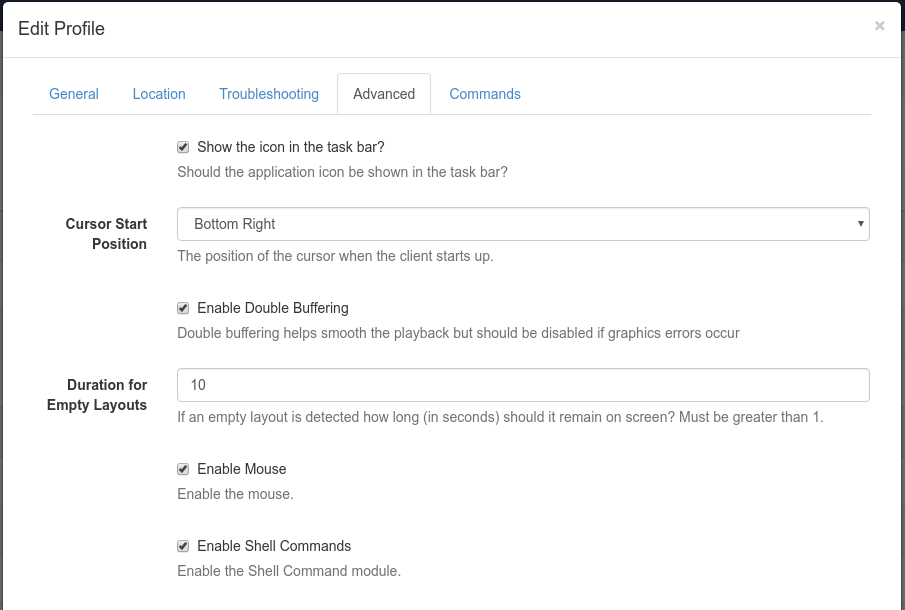This screenshot has height=610, width=905.
Task: Click the Show the icon label text
Action: pyautogui.click(x=291, y=147)
